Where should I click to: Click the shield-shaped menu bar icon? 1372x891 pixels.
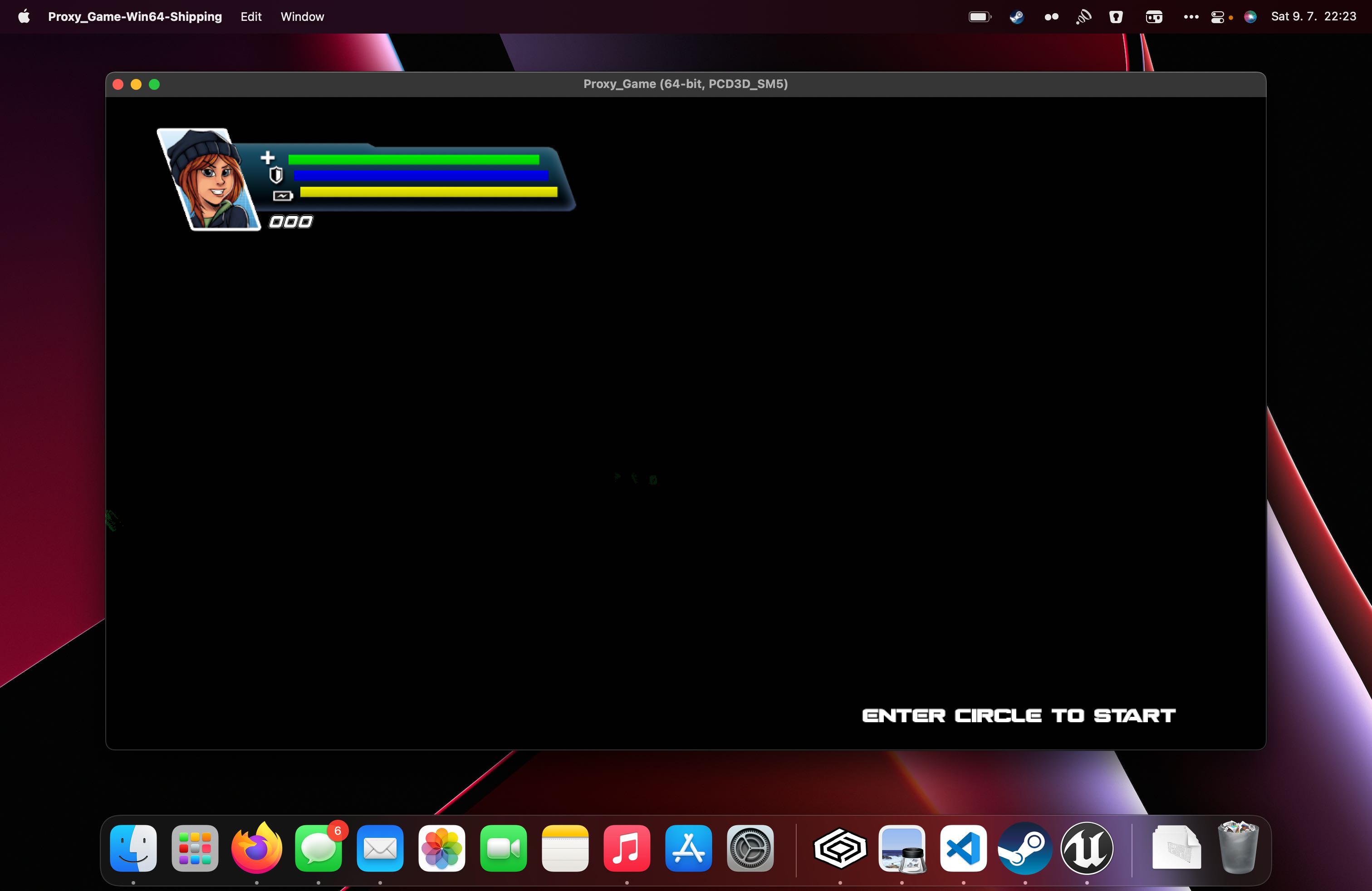[1116, 17]
